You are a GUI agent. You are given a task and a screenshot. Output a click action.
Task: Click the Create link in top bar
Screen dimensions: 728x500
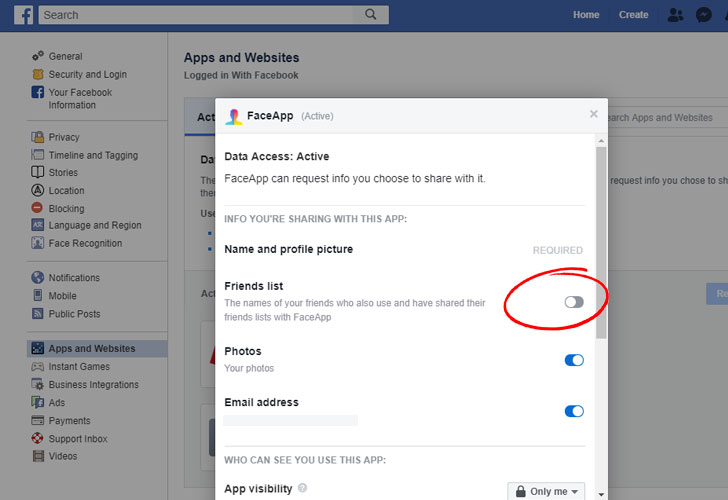click(633, 15)
